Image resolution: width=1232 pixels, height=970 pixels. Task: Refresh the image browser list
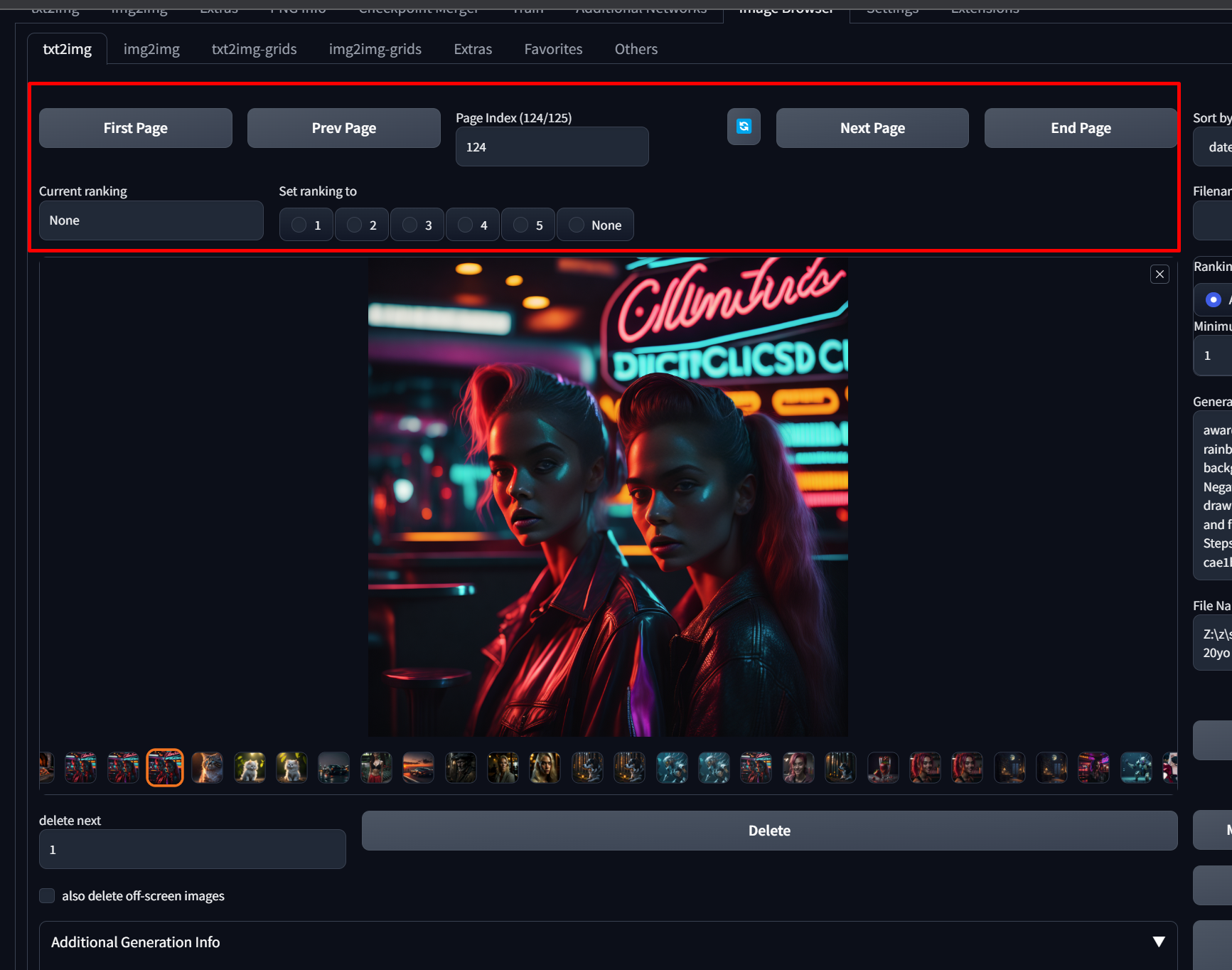coord(744,127)
